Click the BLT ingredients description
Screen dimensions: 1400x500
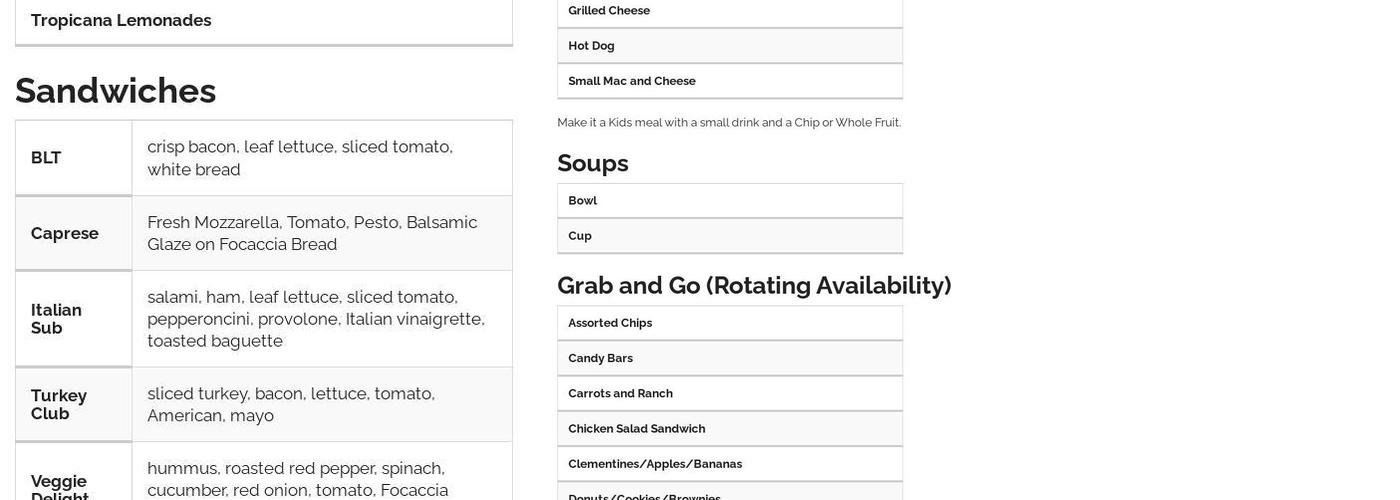300,158
